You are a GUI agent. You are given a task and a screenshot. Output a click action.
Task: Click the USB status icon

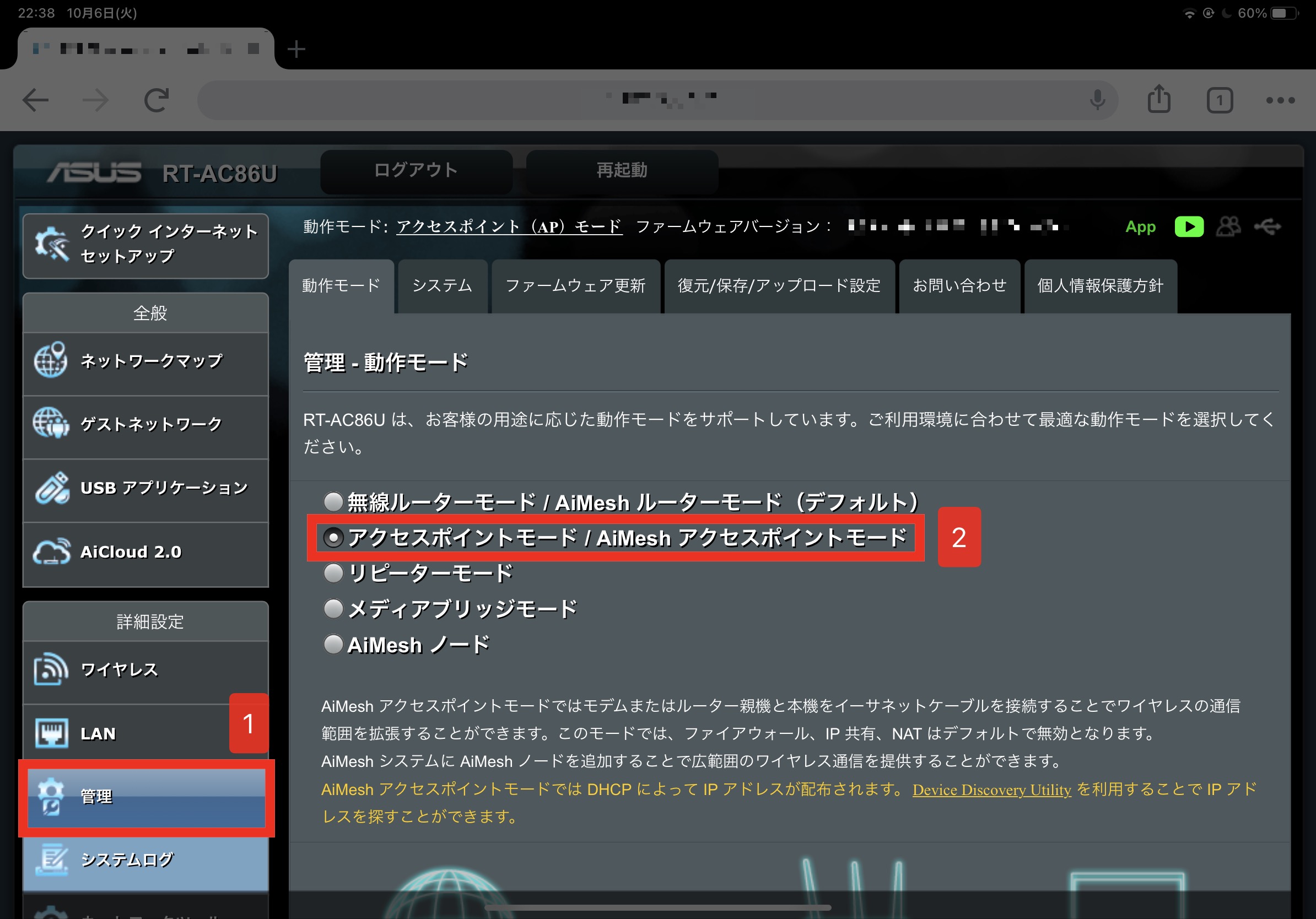1268,227
